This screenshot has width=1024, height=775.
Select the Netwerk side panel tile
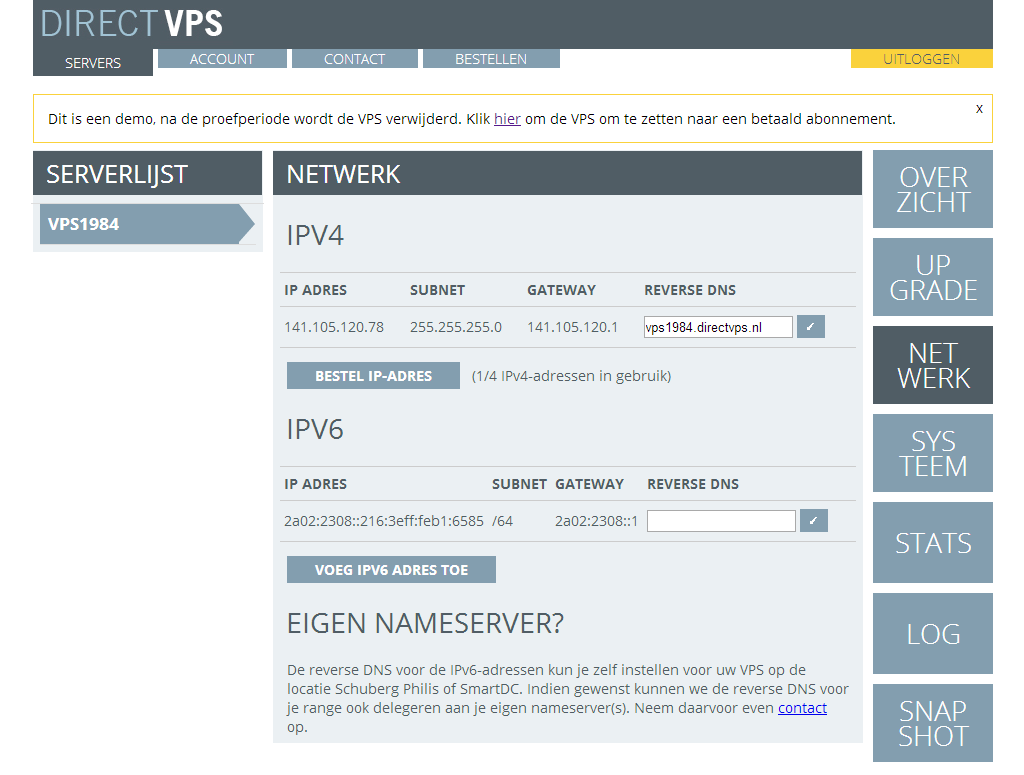click(932, 365)
